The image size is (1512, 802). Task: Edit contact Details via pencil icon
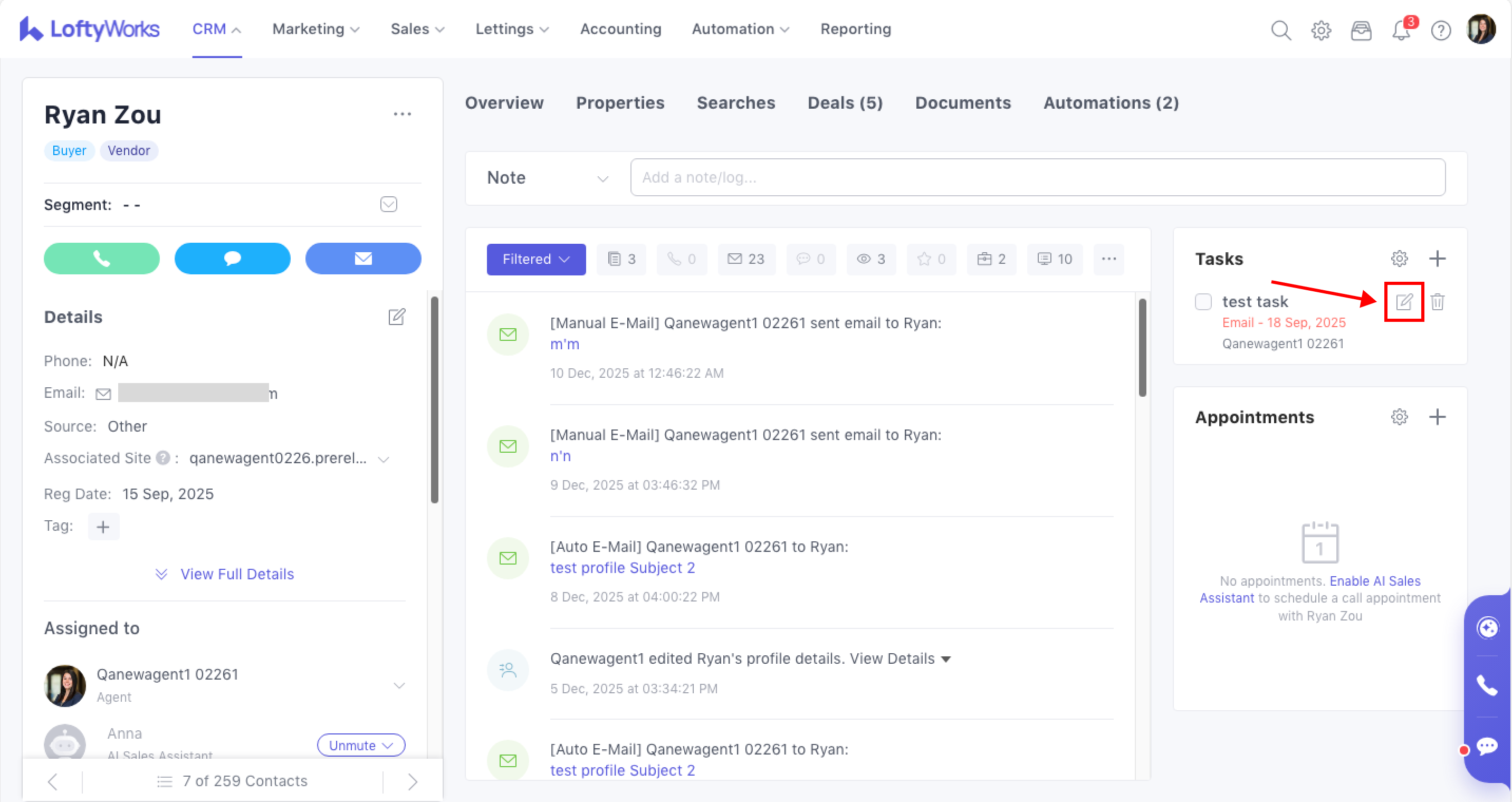click(397, 317)
